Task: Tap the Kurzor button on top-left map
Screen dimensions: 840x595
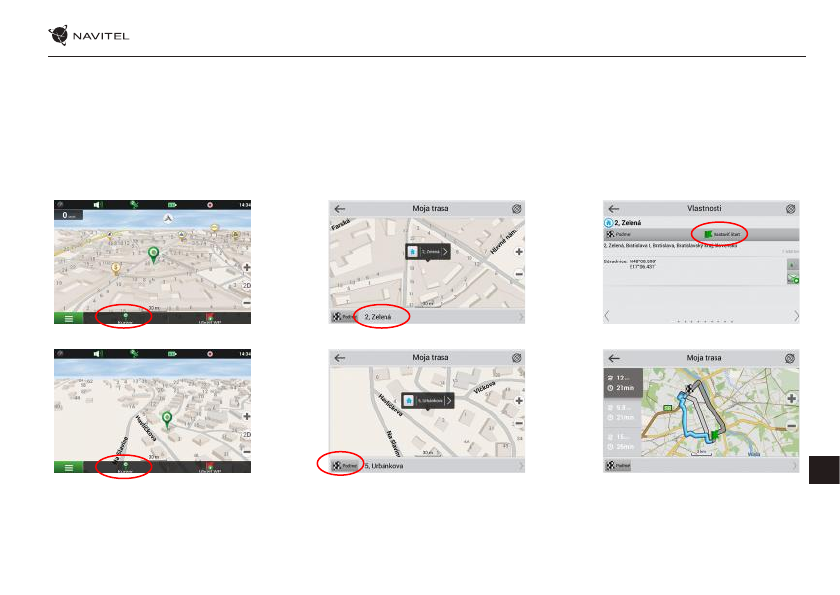Action: coord(125,316)
